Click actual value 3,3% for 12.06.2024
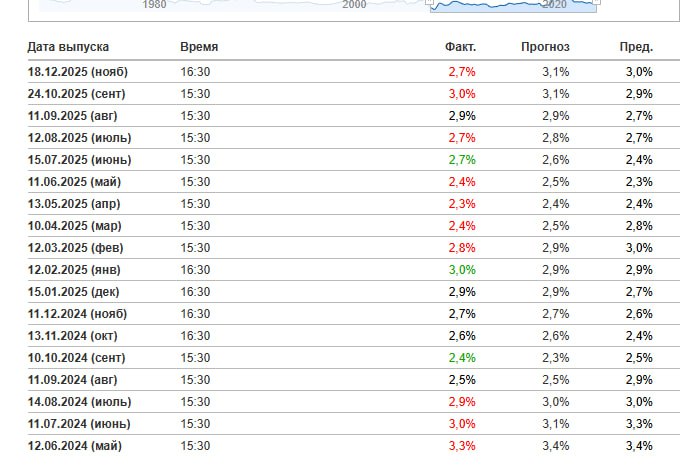Viewport: 694px width, 470px height. click(462, 446)
